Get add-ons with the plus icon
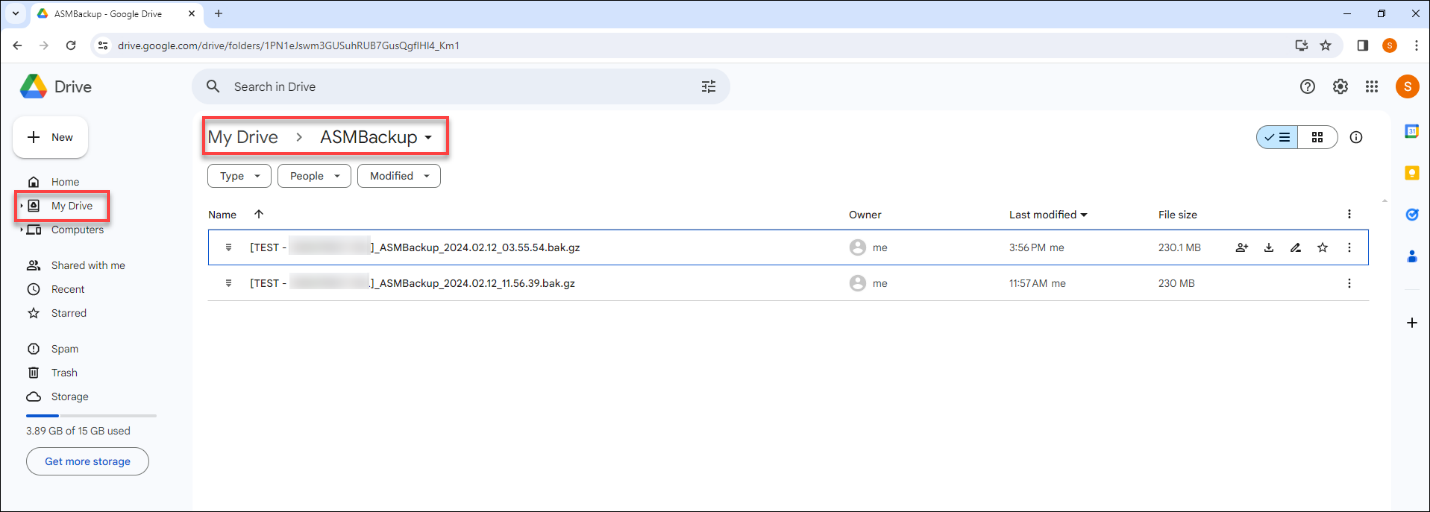This screenshot has width=1430, height=512. pos(1412,322)
